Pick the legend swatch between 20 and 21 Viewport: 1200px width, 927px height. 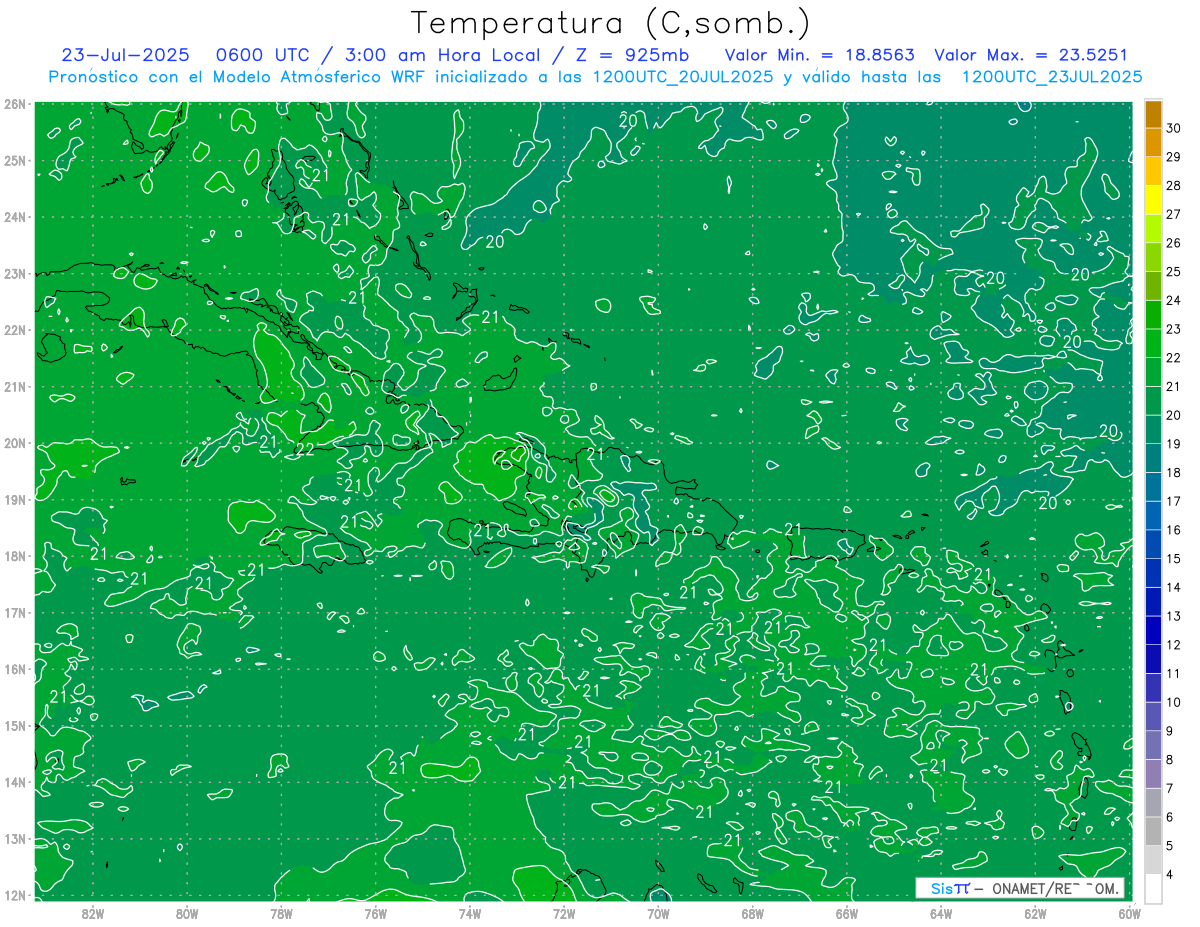1153,401
